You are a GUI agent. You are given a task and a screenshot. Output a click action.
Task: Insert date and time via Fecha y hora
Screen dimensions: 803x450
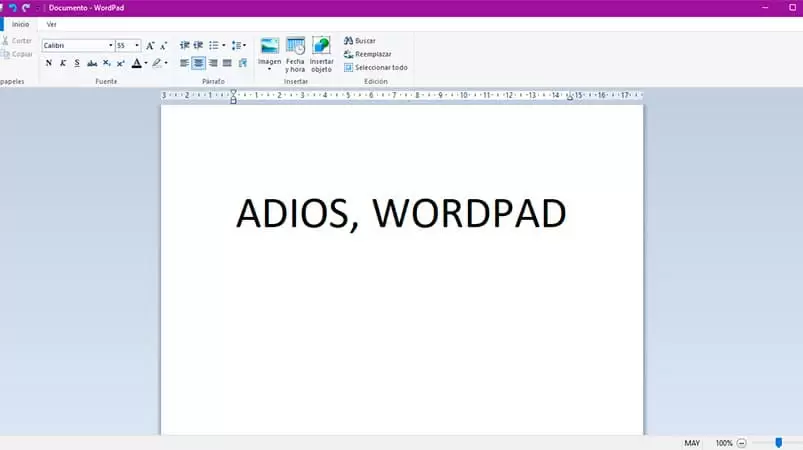coord(295,46)
